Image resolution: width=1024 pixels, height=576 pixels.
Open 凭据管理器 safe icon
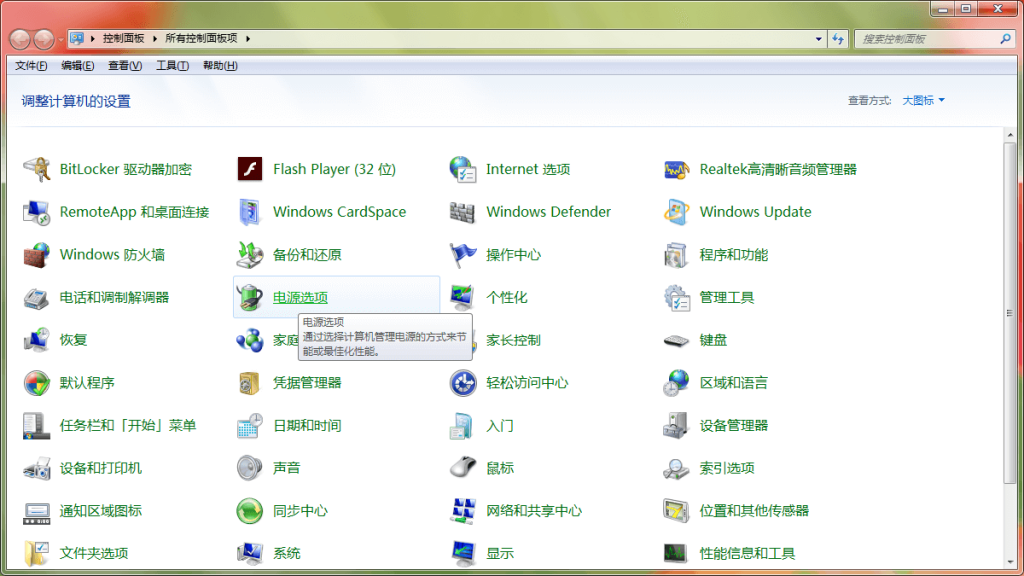249,383
